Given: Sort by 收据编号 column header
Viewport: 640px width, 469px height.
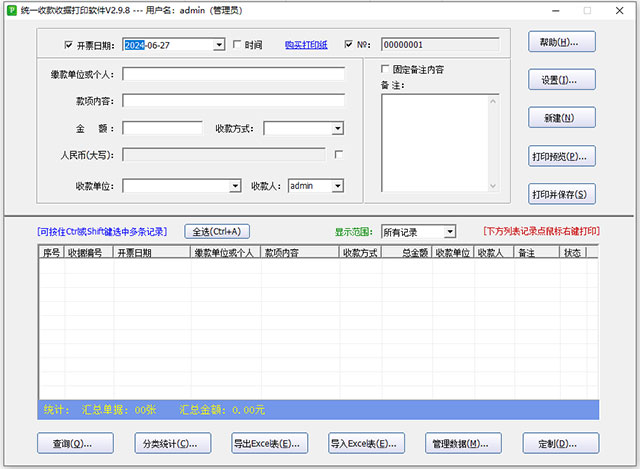Looking at the screenshot, I should point(89,253).
